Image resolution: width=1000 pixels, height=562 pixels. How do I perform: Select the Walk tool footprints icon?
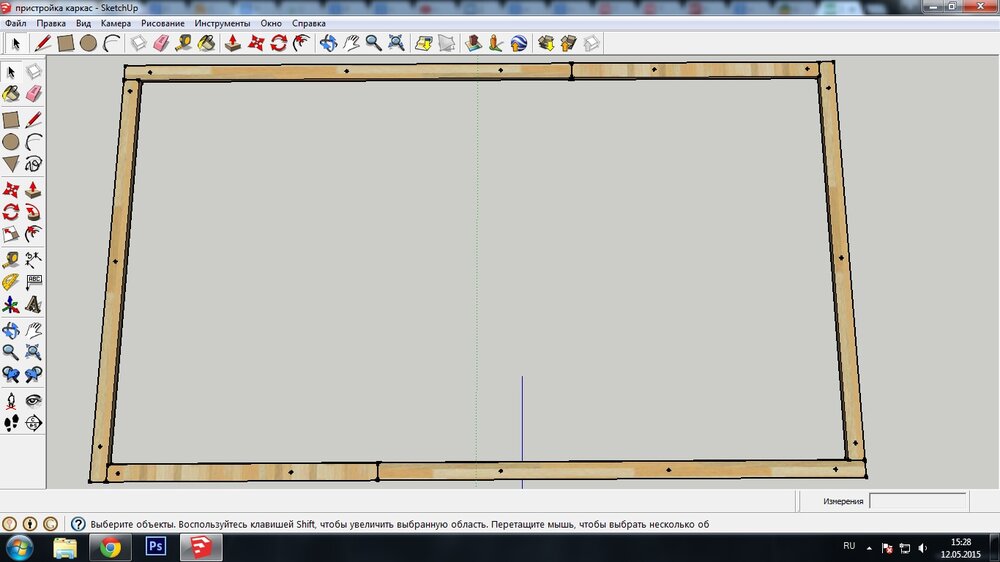click(x=11, y=423)
